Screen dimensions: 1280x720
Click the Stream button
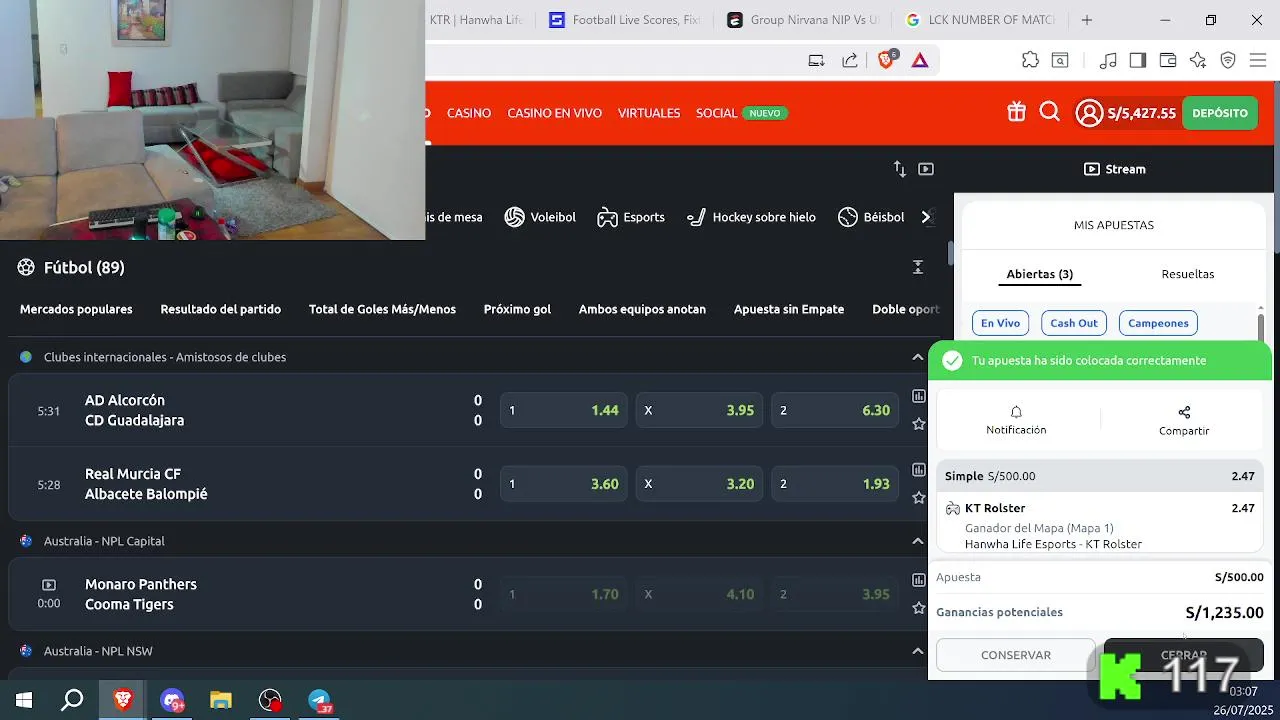[1115, 169]
